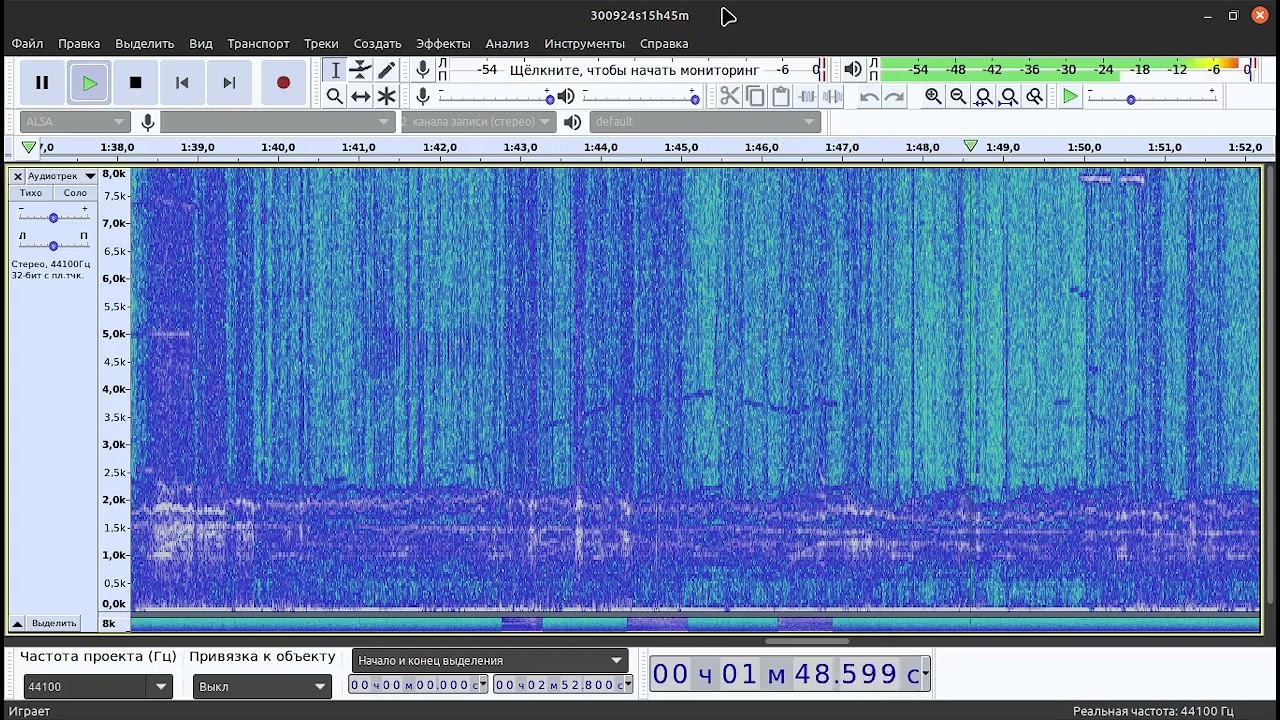This screenshot has height=720, width=1280.
Task: Choose the Multi-tool asterisk icon
Action: point(386,96)
